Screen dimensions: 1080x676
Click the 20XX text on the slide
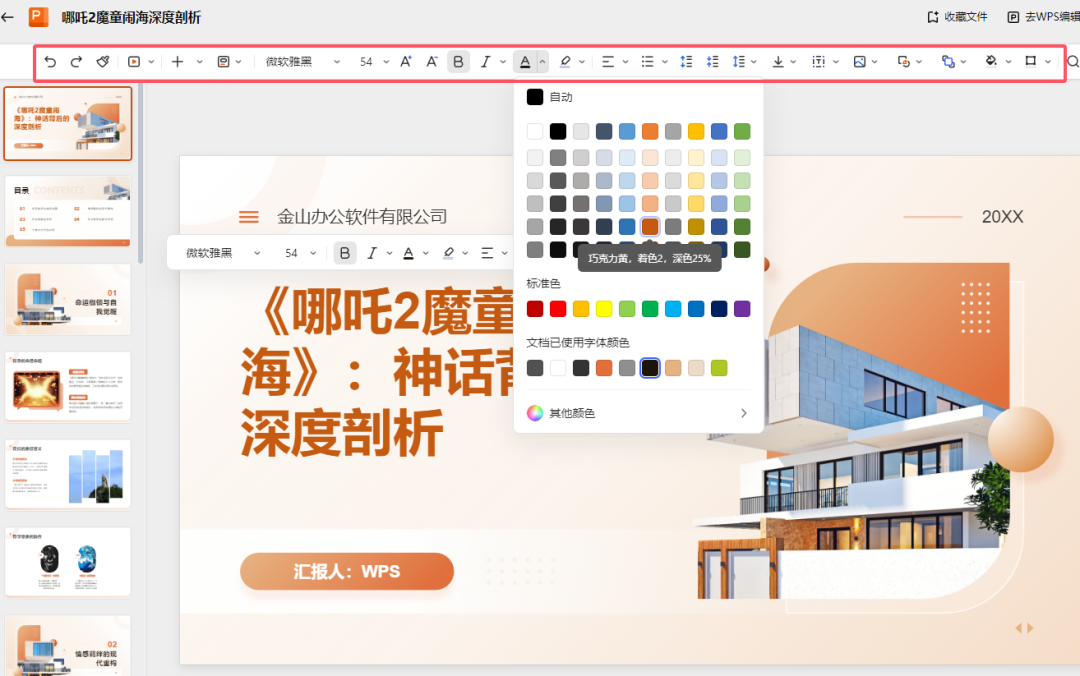click(1002, 217)
